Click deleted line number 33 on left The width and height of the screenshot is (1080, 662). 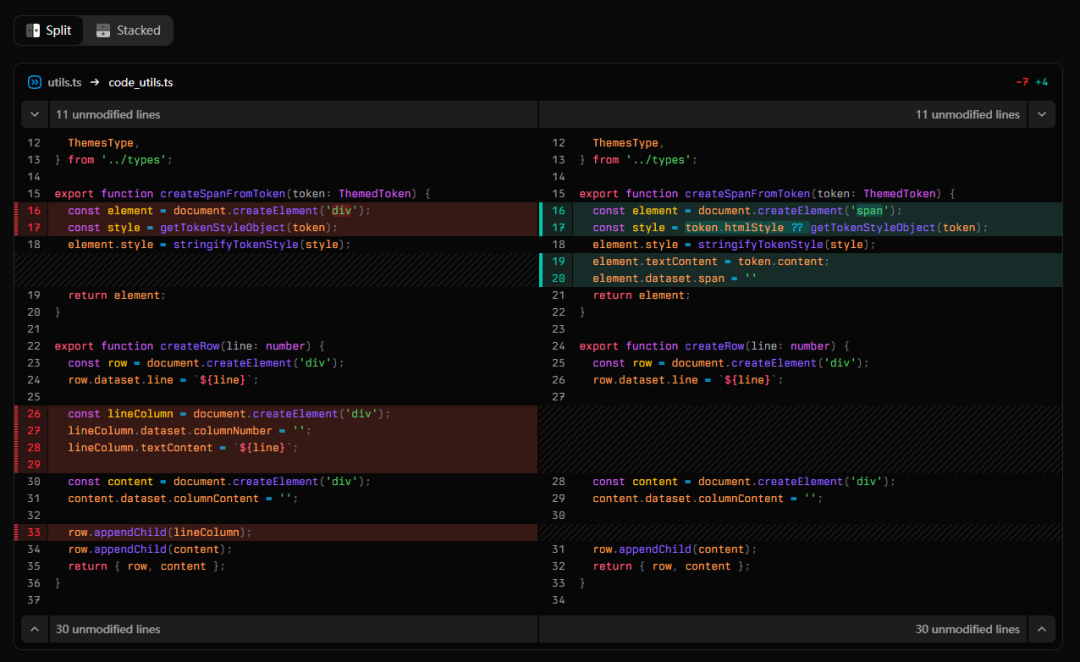point(34,532)
